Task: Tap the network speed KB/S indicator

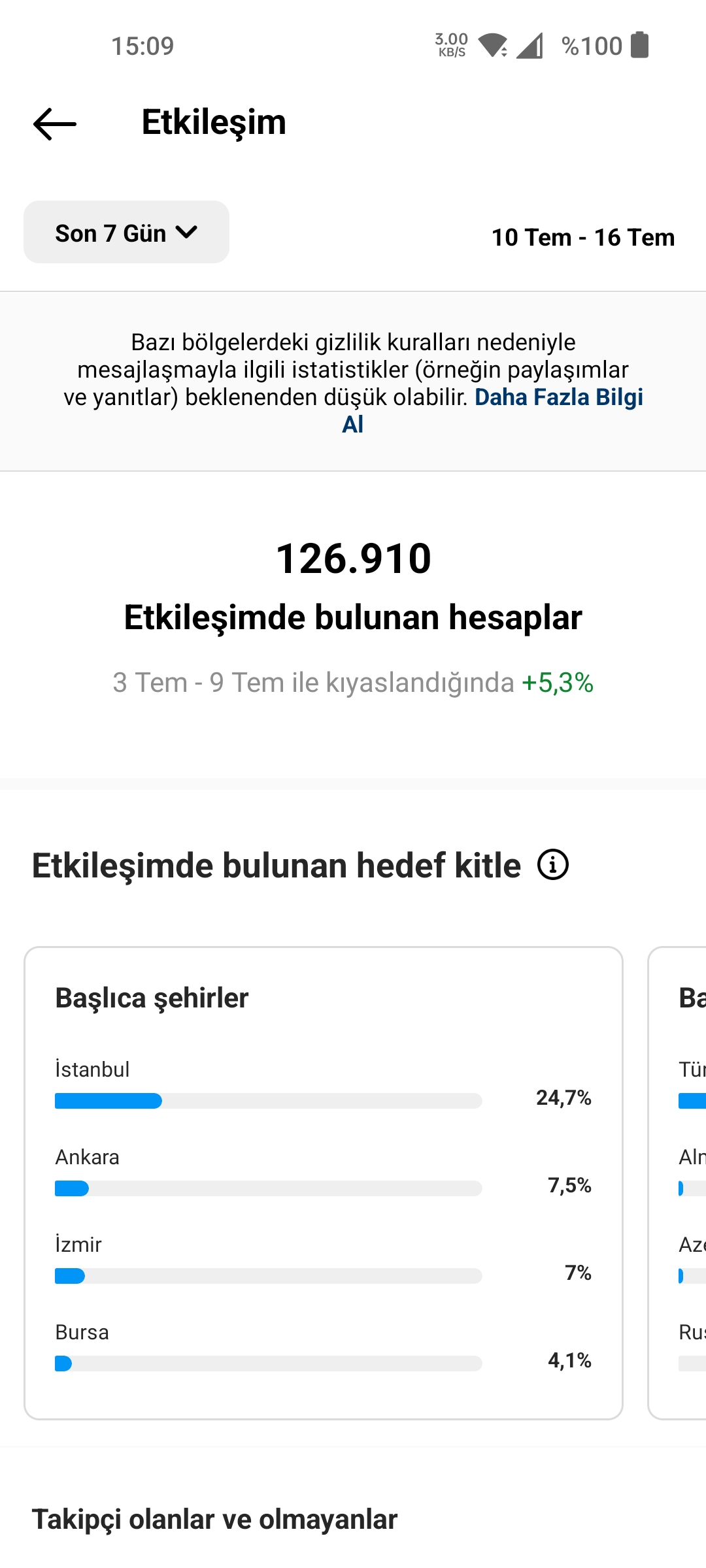Action: tap(451, 45)
